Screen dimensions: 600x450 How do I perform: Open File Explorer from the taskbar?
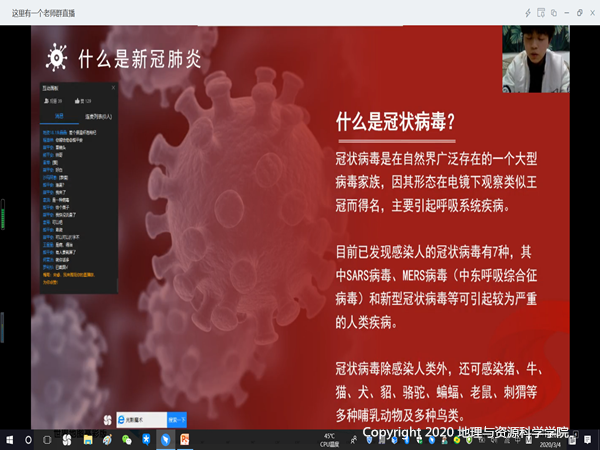click(88, 439)
